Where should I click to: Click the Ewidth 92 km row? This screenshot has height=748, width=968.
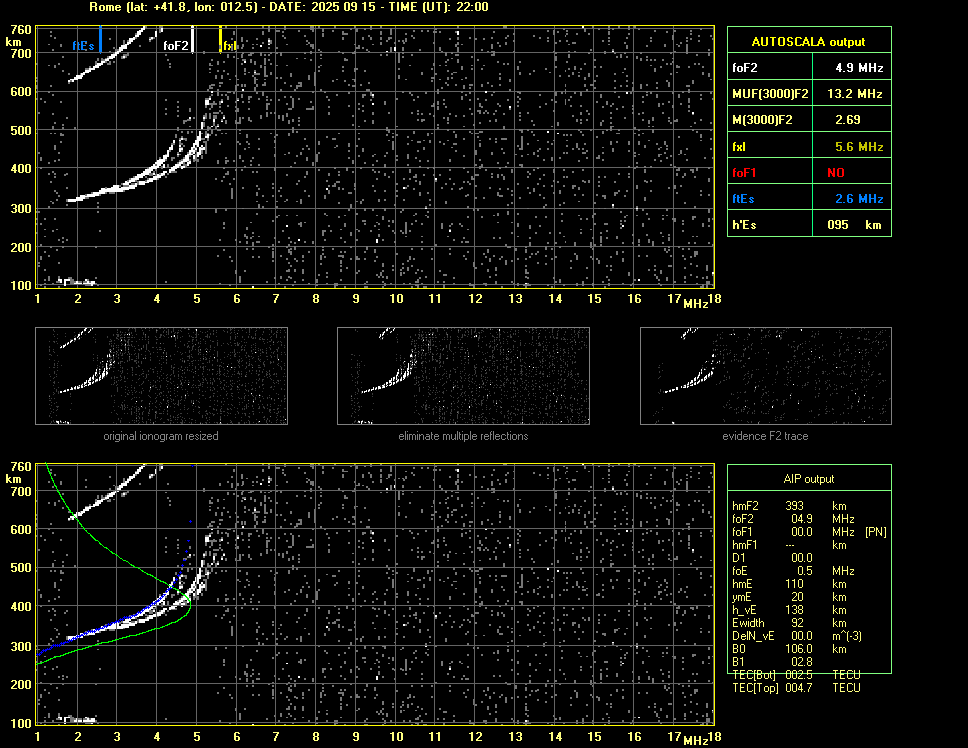(789, 623)
